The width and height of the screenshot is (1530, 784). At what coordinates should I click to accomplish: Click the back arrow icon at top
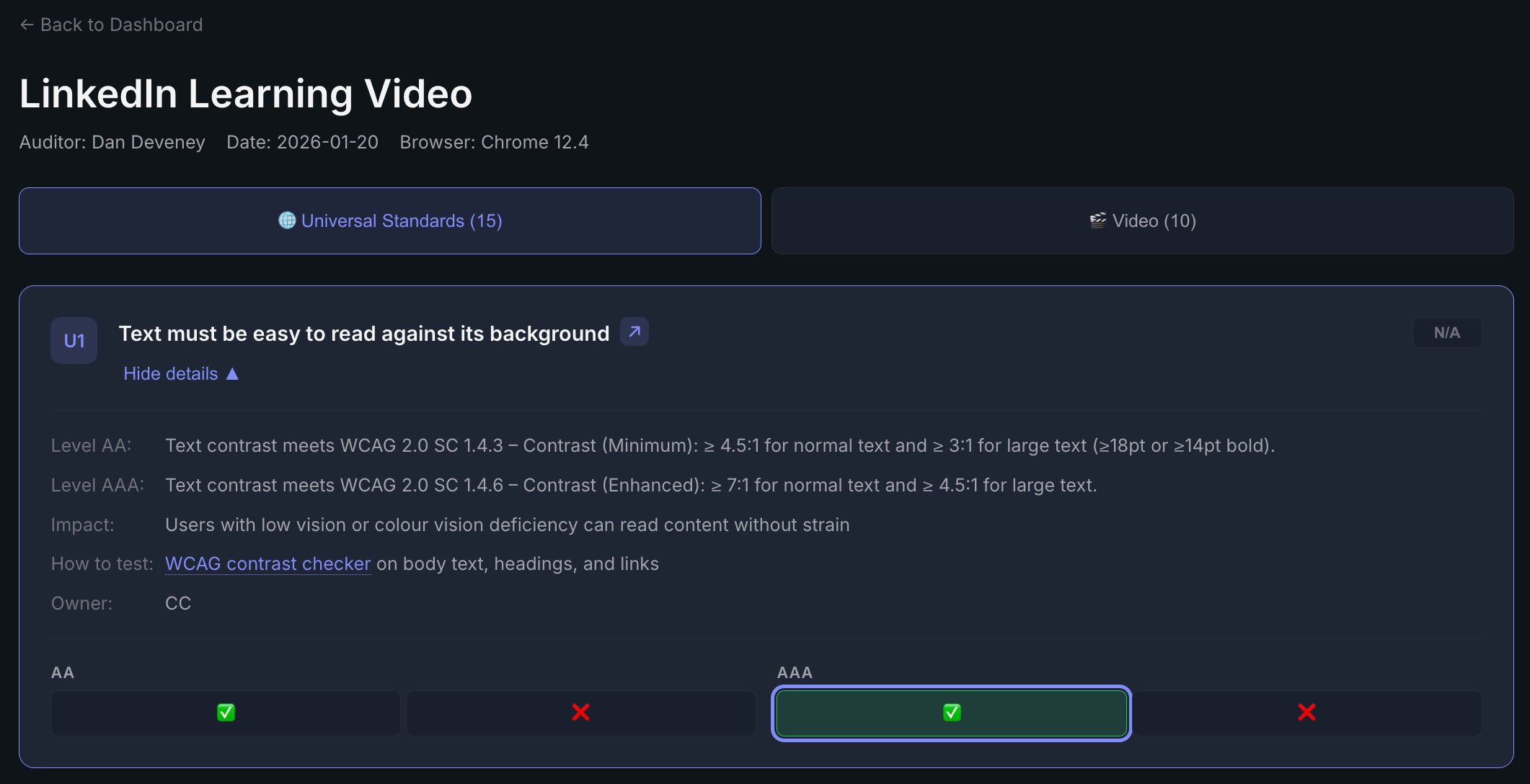pyautogui.click(x=27, y=25)
